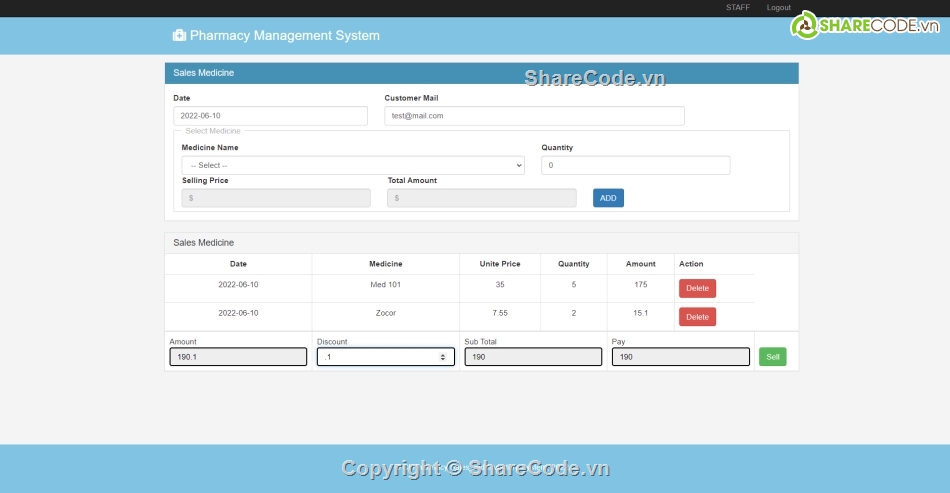
Task: Click the medical kit icon in header
Action: pos(179,35)
